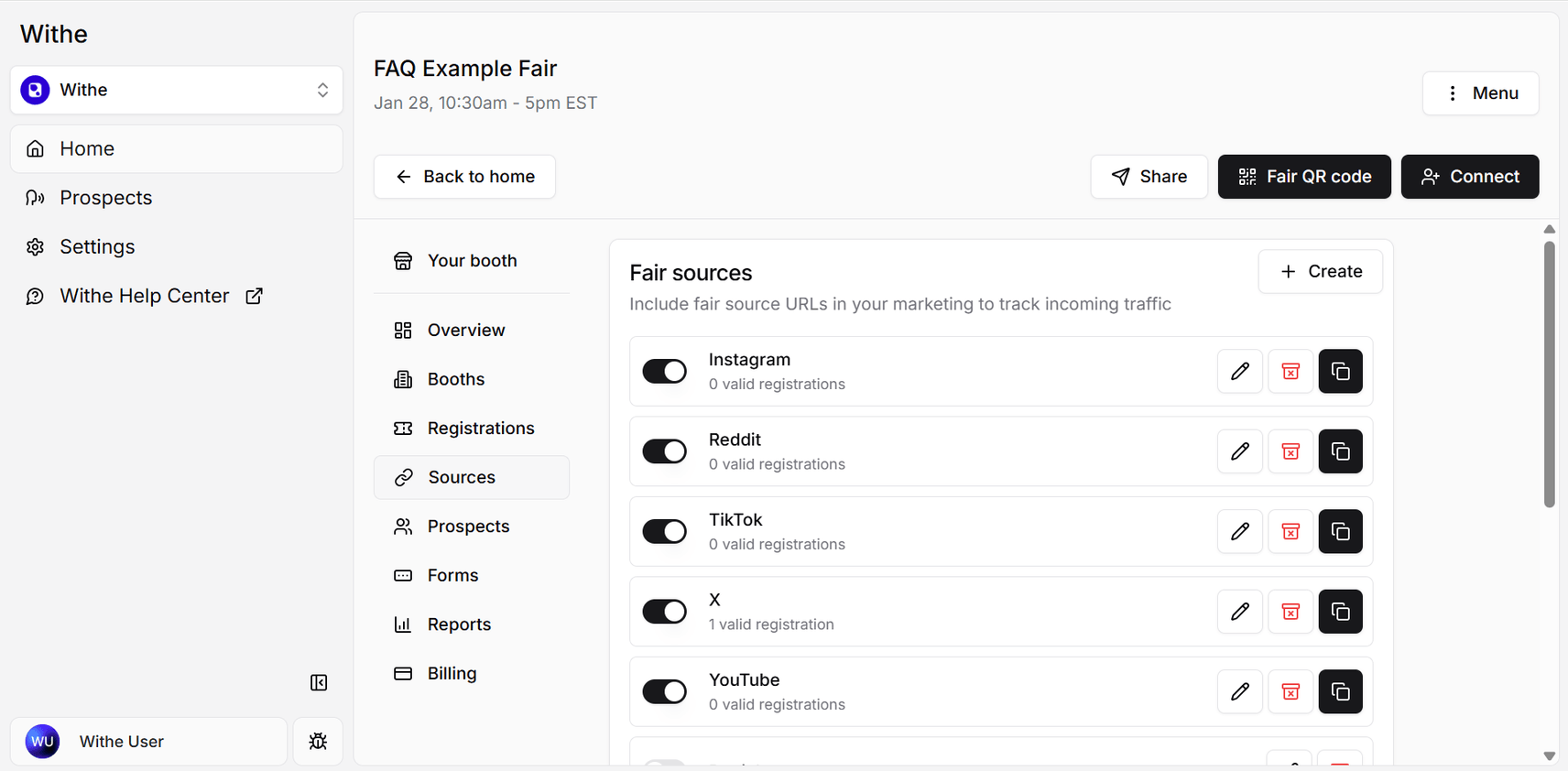
Task: Open Prospects in the main sidebar
Action: click(177, 198)
